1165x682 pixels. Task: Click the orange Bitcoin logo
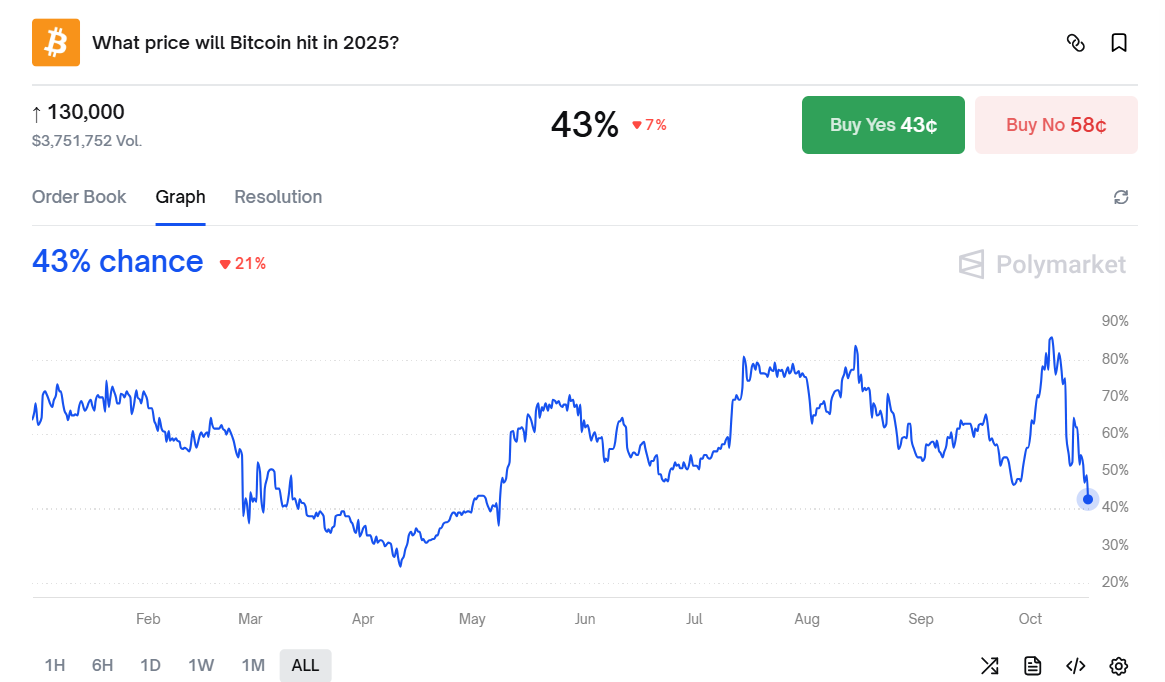[56, 43]
